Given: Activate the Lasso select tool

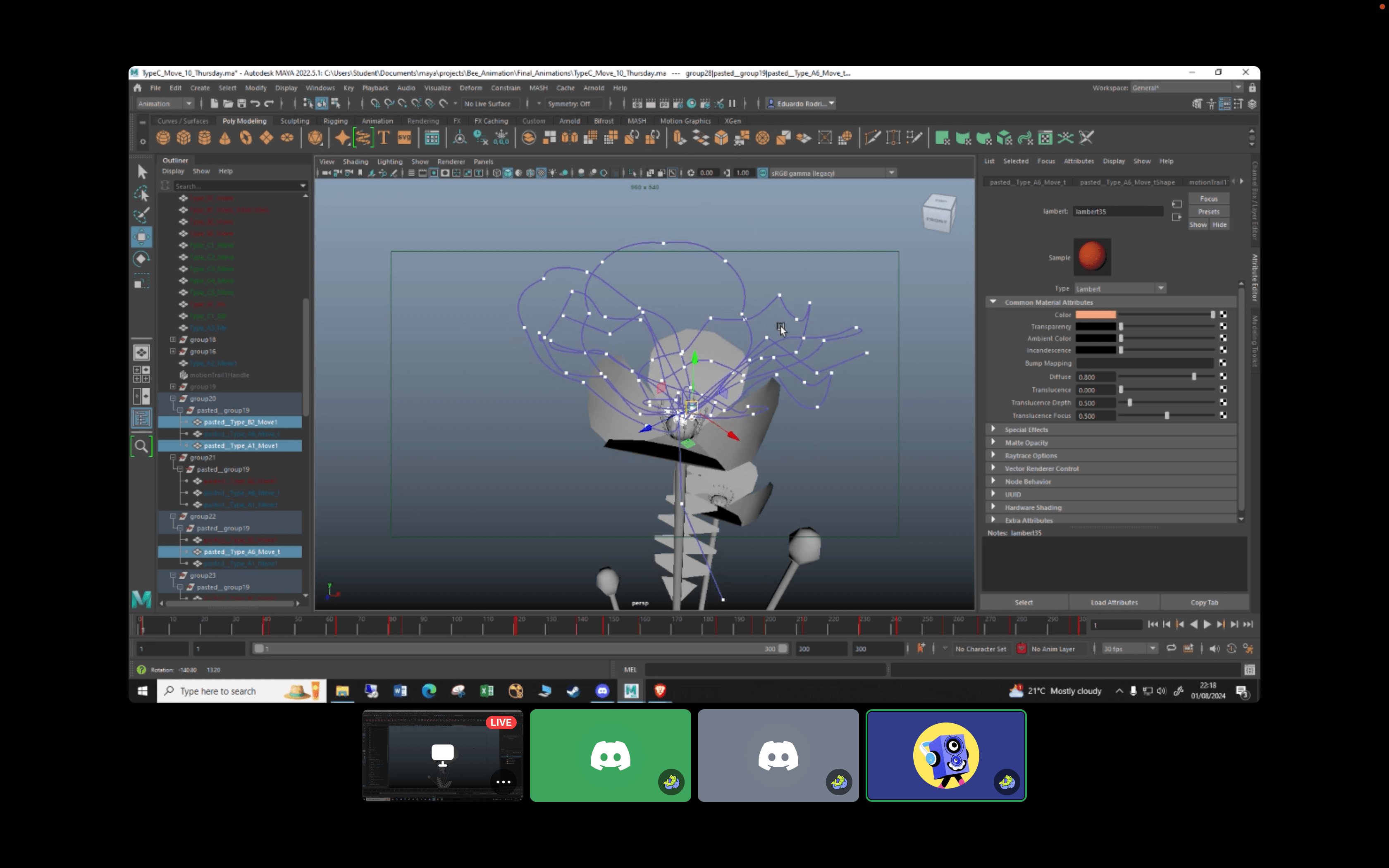Looking at the screenshot, I should click(x=141, y=194).
